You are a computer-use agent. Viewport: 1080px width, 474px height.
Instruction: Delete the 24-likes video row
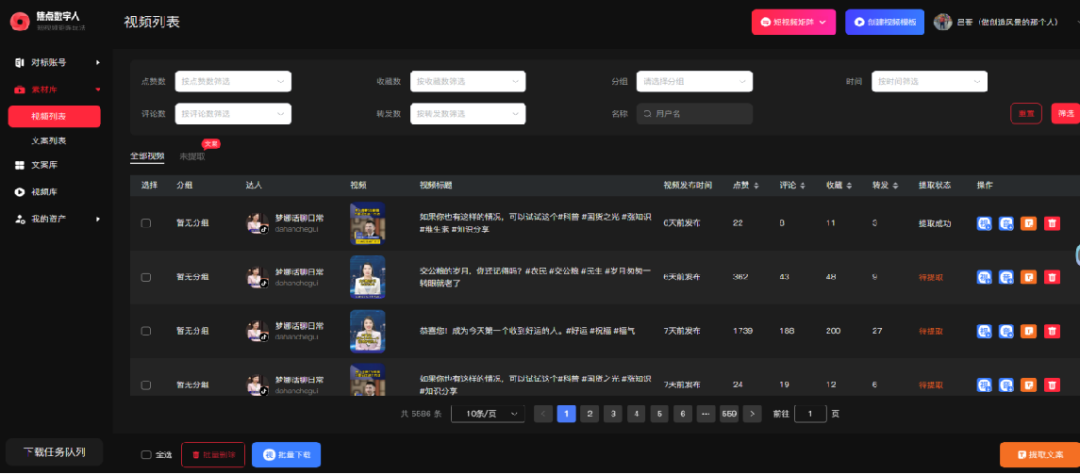(1052, 384)
